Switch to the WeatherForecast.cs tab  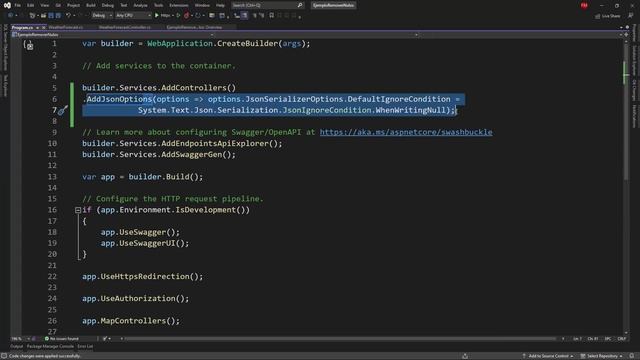coord(66,27)
